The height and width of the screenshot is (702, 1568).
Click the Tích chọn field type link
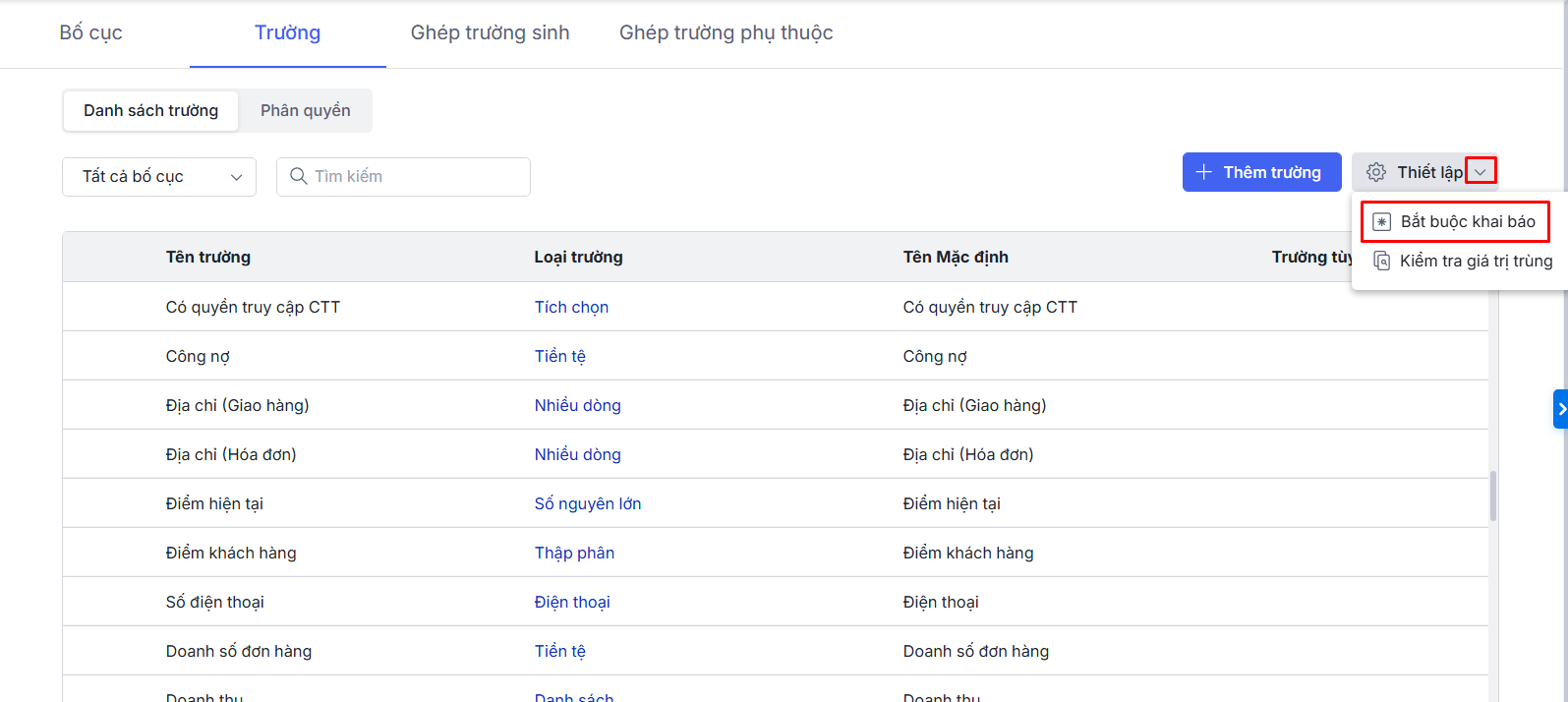point(571,307)
